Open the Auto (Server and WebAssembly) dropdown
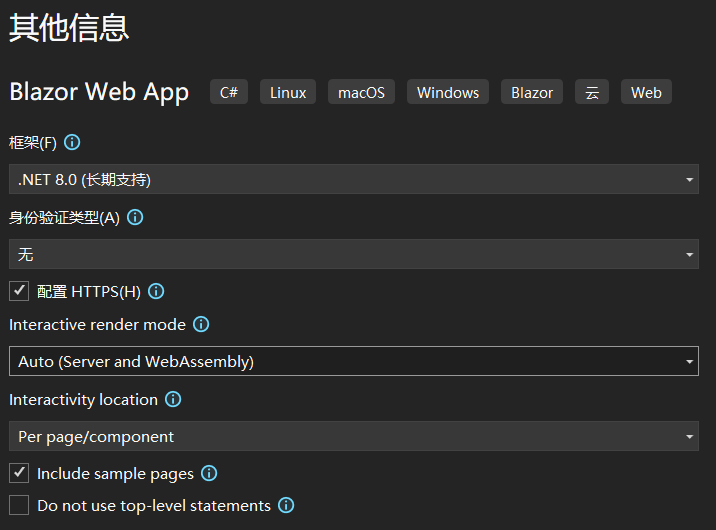Image resolution: width=716 pixels, height=530 pixels. pyautogui.click(x=354, y=362)
